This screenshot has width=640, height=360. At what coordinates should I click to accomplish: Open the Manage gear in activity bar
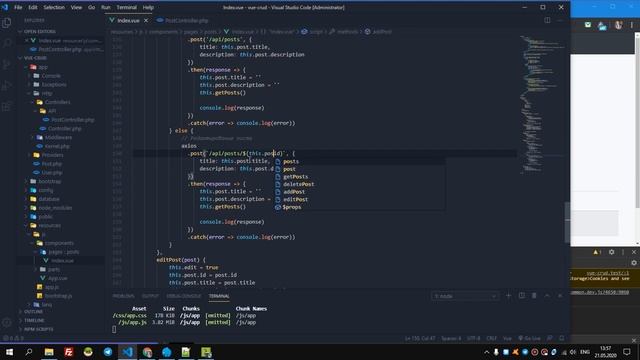click(x=7, y=322)
